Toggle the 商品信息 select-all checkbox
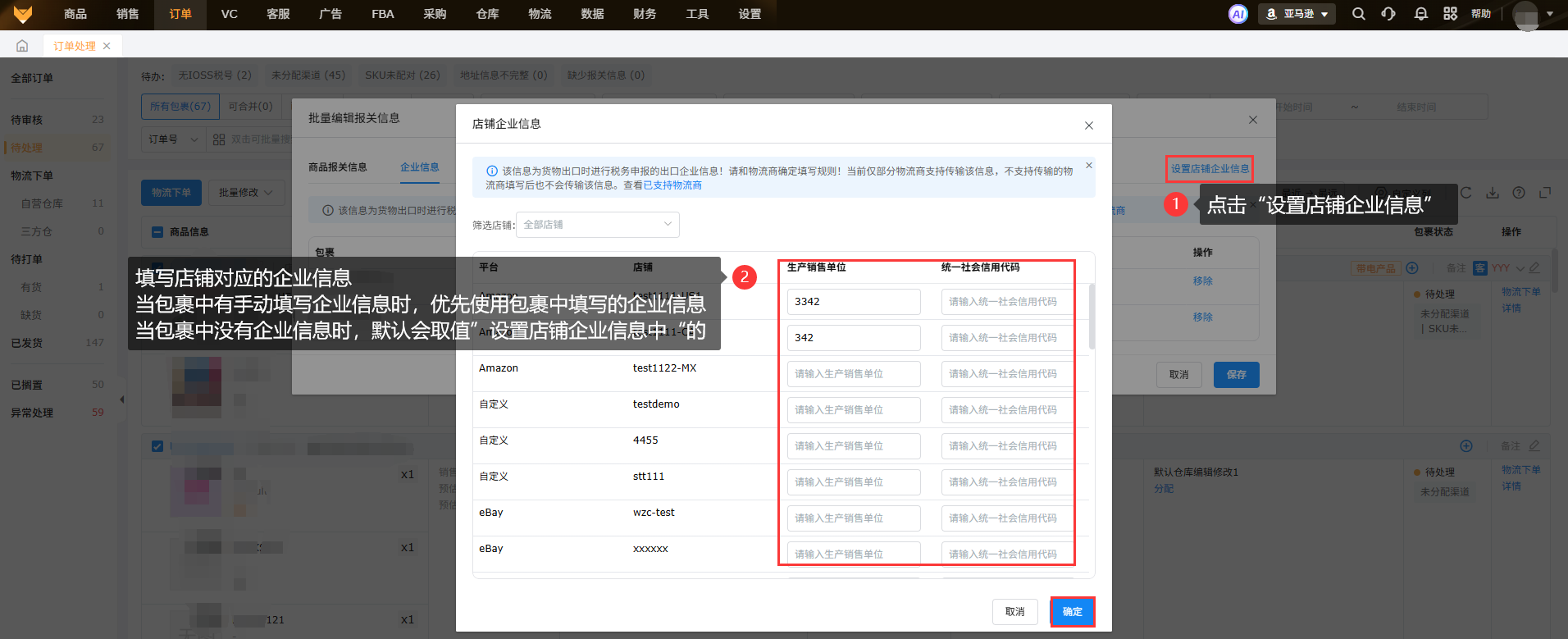 point(157,232)
